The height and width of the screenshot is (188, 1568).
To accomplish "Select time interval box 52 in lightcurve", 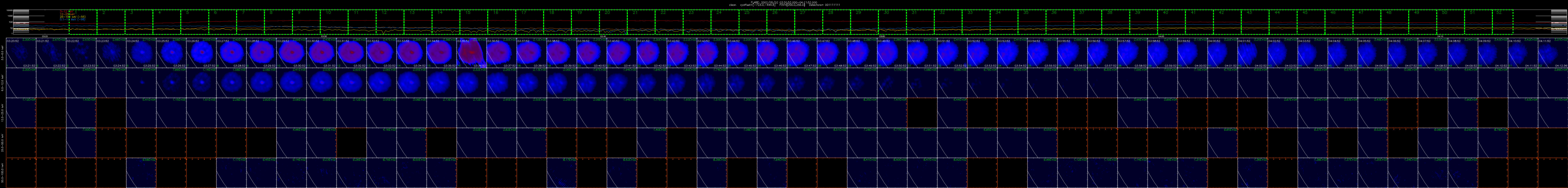I will [1503, 22].
